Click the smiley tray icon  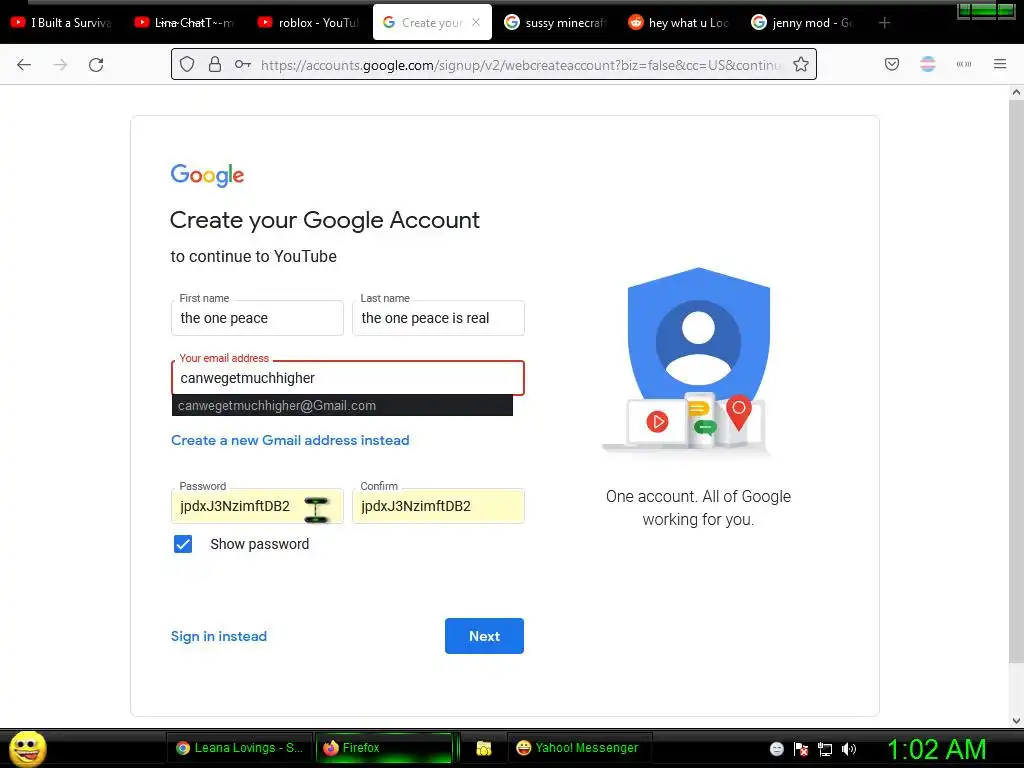point(776,749)
